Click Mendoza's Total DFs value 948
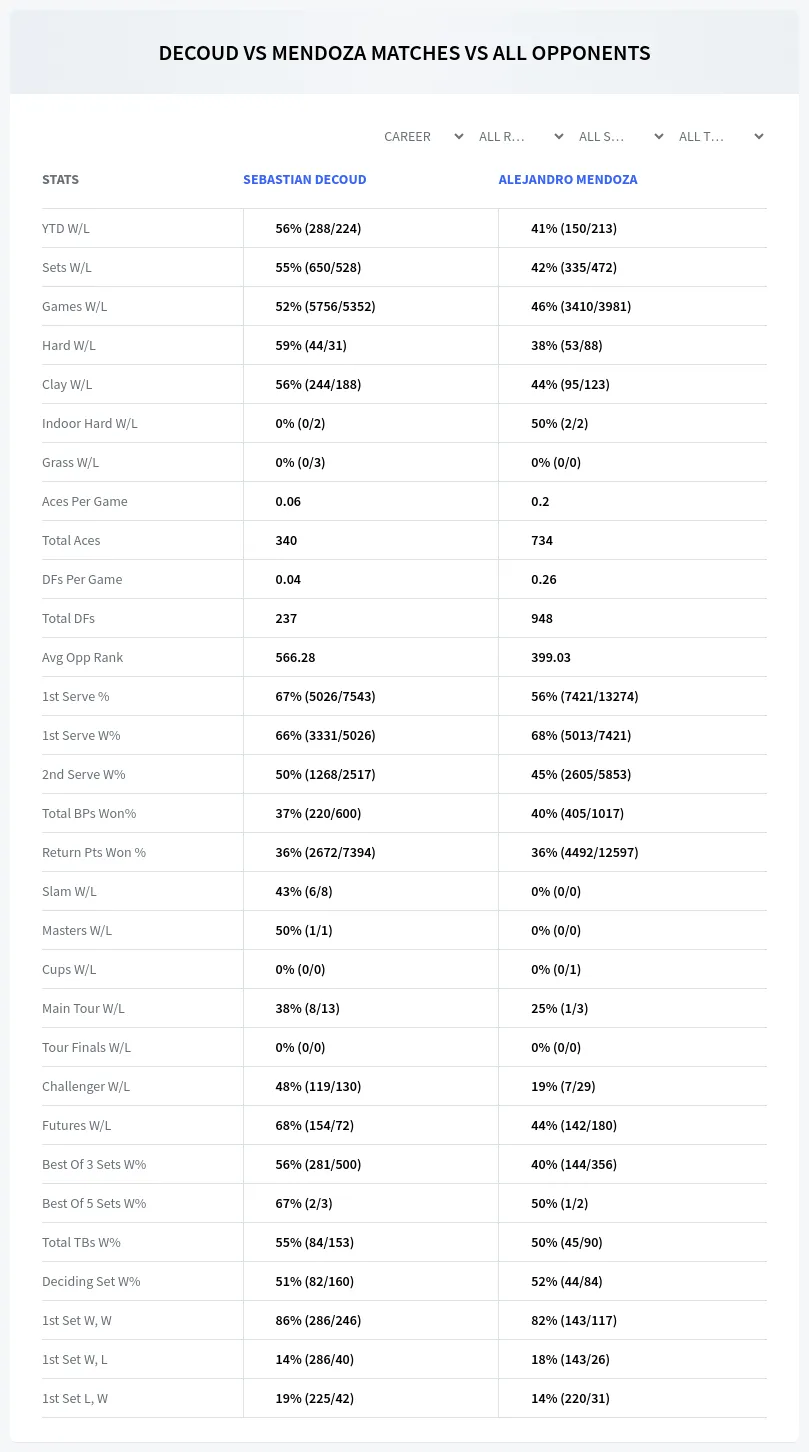The height and width of the screenshot is (1452, 809). click(542, 618)
